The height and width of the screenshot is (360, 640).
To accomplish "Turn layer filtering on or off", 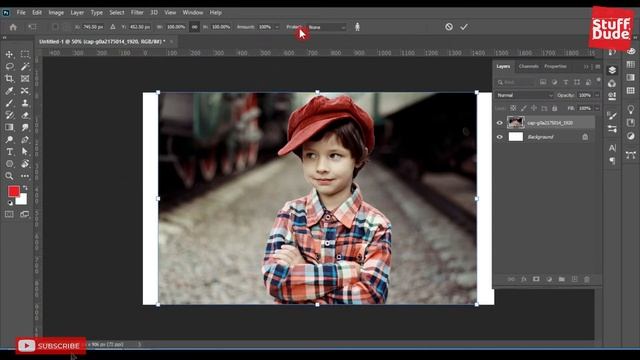I will coord(598,80).
